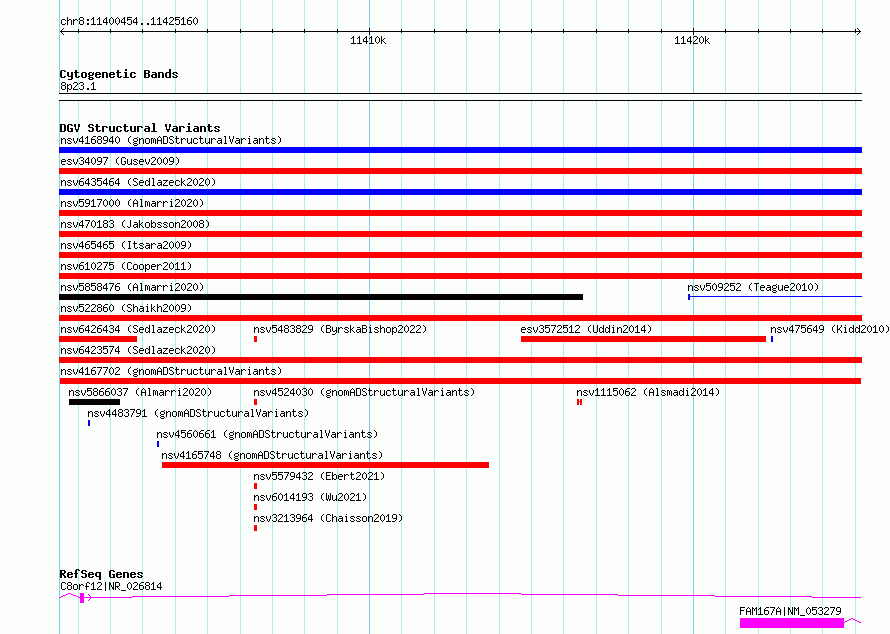The width and height of the screenshot is (890, 634).
Task: Select nsv522860 (Shaikh2009) label
Action: tap(126, 308)
